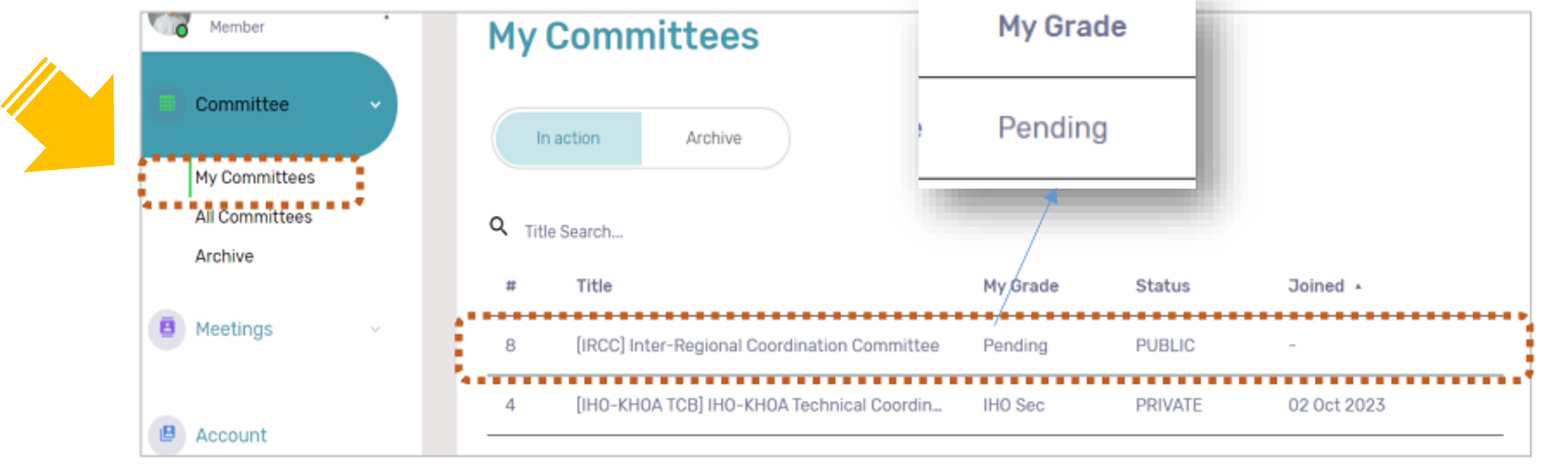Click the purple Meetings icon
Viewport: 1568px width, 469px height.
[167, 328]
